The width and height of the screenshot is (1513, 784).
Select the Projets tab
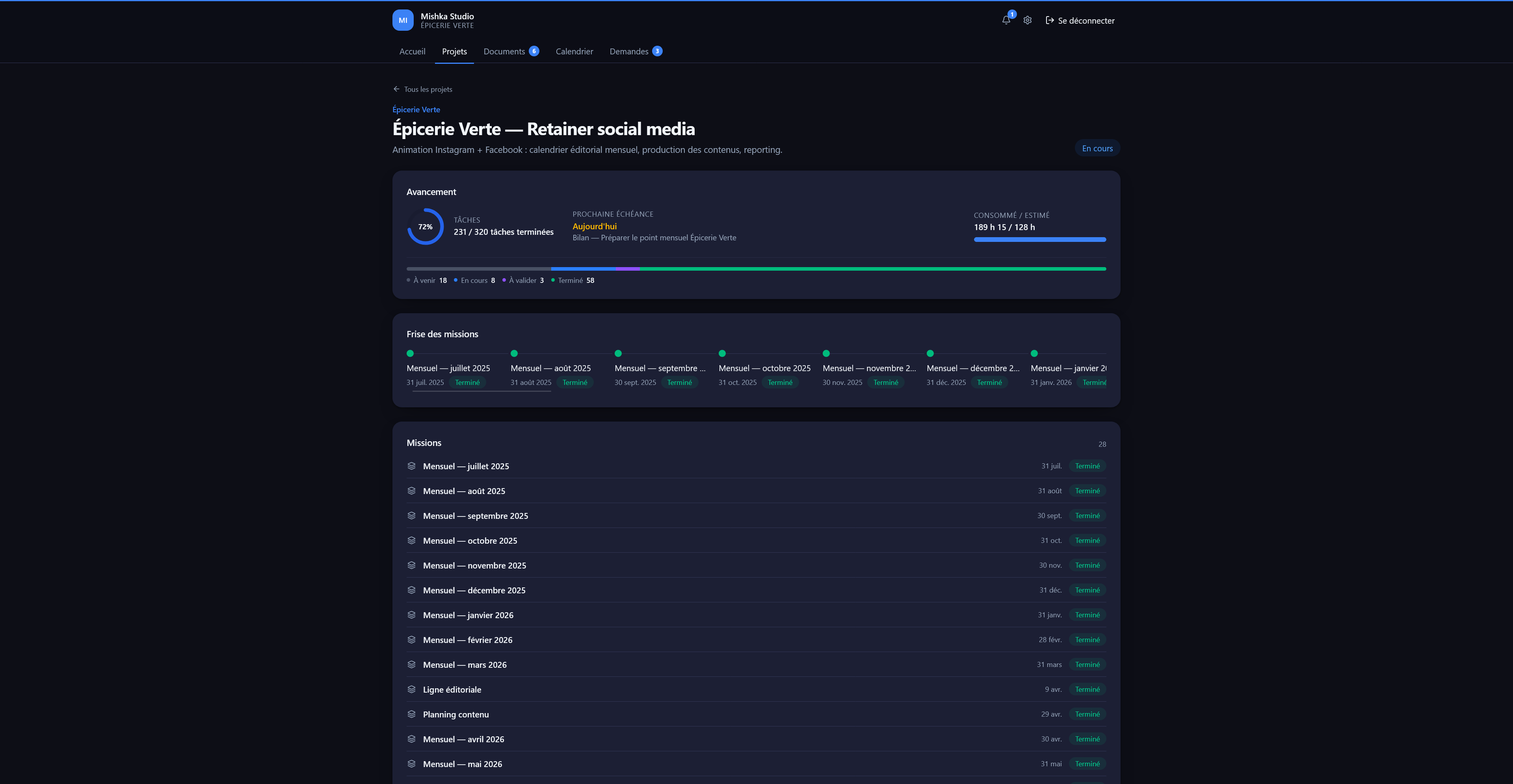click(x=455, y=52)
